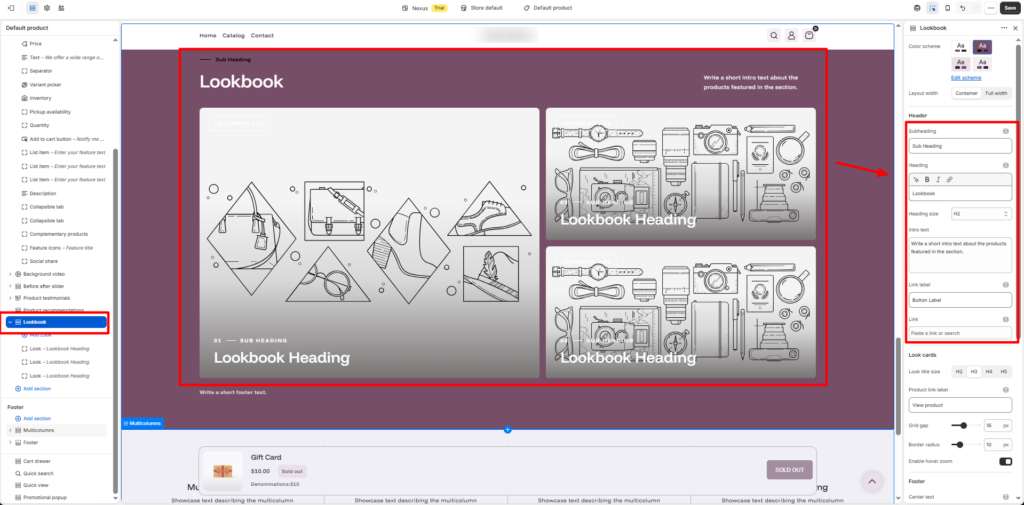Expand the Background video section
Screen dimensions: 1024x505
pos(10,274)
